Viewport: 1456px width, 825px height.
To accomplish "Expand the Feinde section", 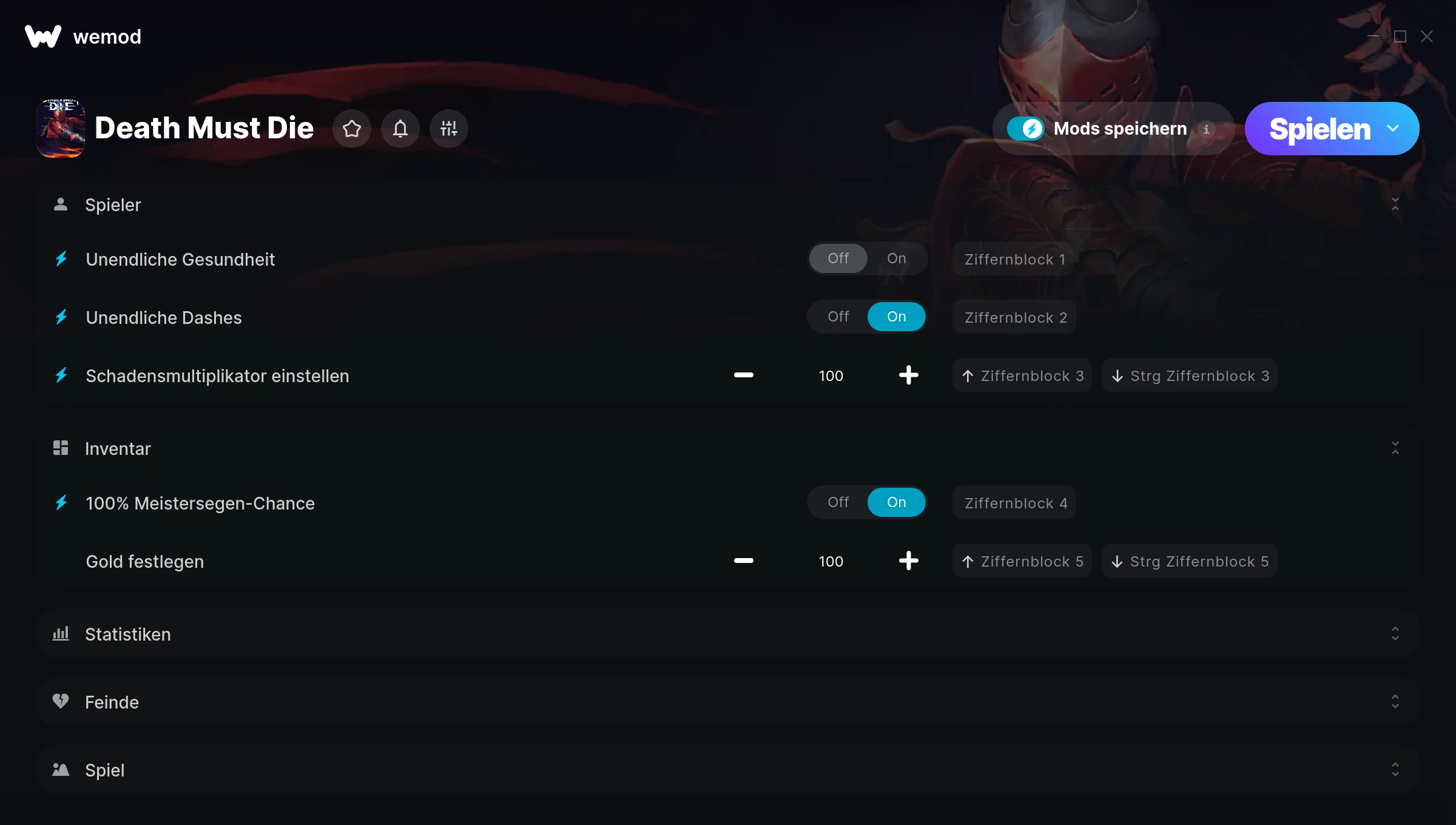I will tap(728, 702).
